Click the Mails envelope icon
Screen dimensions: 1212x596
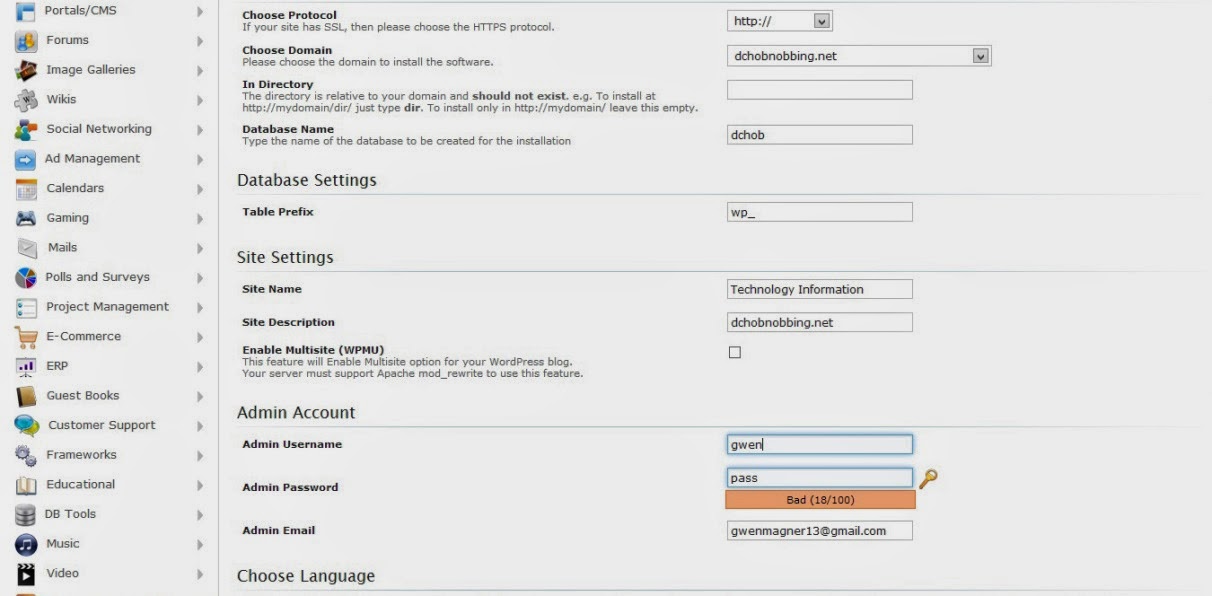point(26,248)
